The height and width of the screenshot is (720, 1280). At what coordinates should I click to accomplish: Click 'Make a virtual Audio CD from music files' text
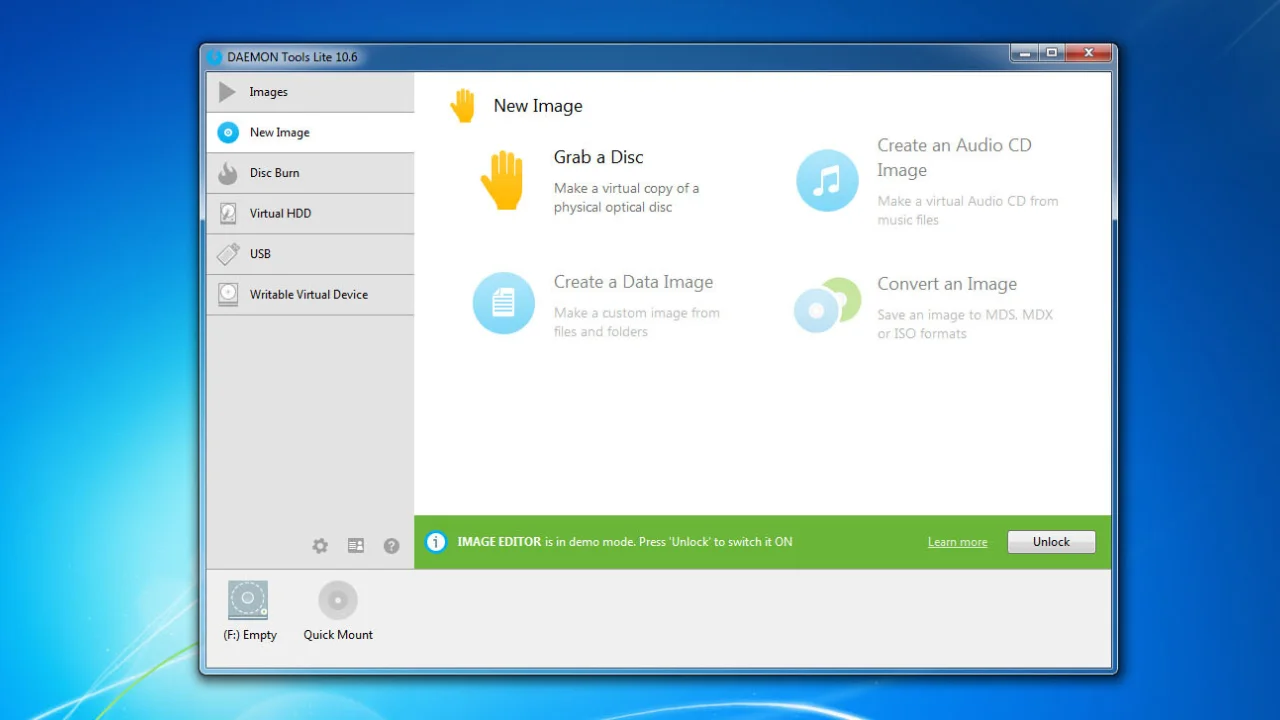click(x=968, y=210)
